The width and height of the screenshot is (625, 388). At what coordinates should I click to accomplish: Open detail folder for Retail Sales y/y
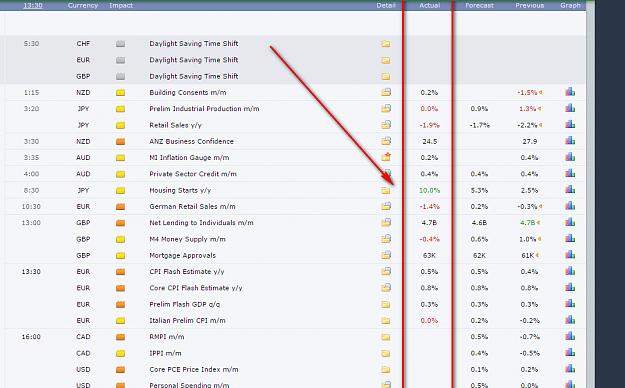point(385,124)
